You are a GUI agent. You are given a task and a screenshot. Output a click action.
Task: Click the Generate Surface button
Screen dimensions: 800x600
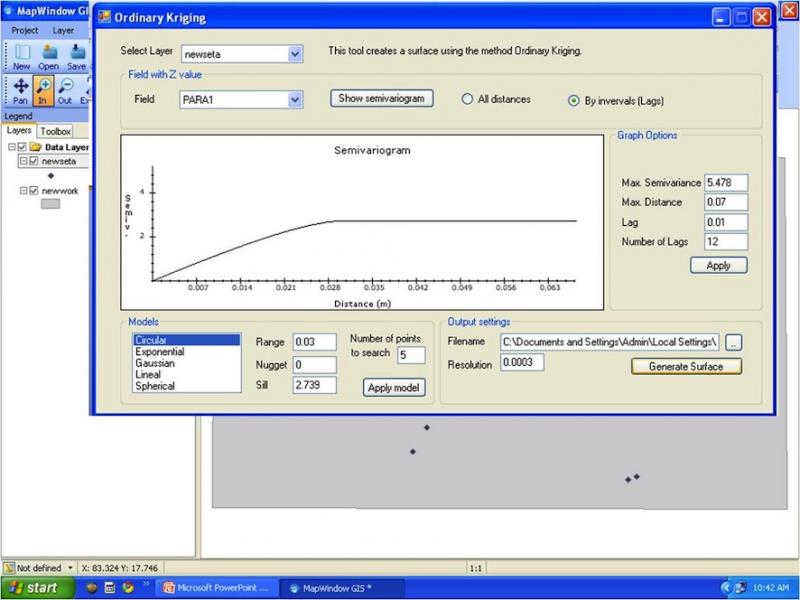(686, 366)
